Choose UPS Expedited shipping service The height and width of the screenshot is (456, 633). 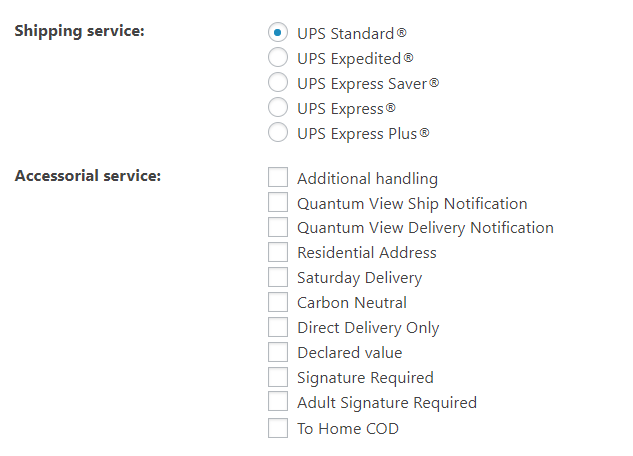pyautogui.click(x=278, y=57)
